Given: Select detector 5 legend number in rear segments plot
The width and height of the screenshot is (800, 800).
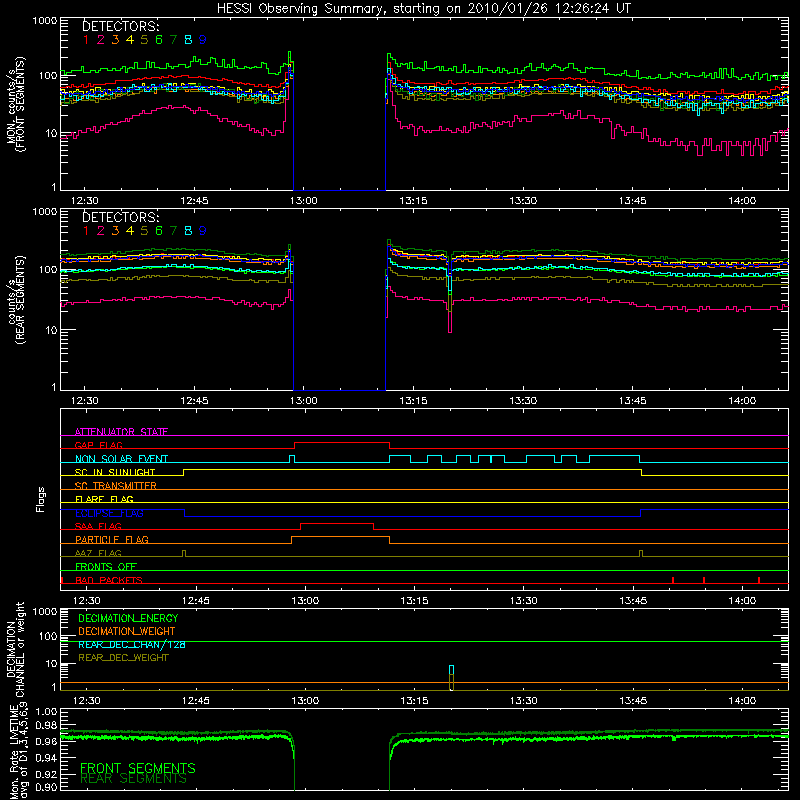Looking at the screenshot, I should tap(144, 231).
